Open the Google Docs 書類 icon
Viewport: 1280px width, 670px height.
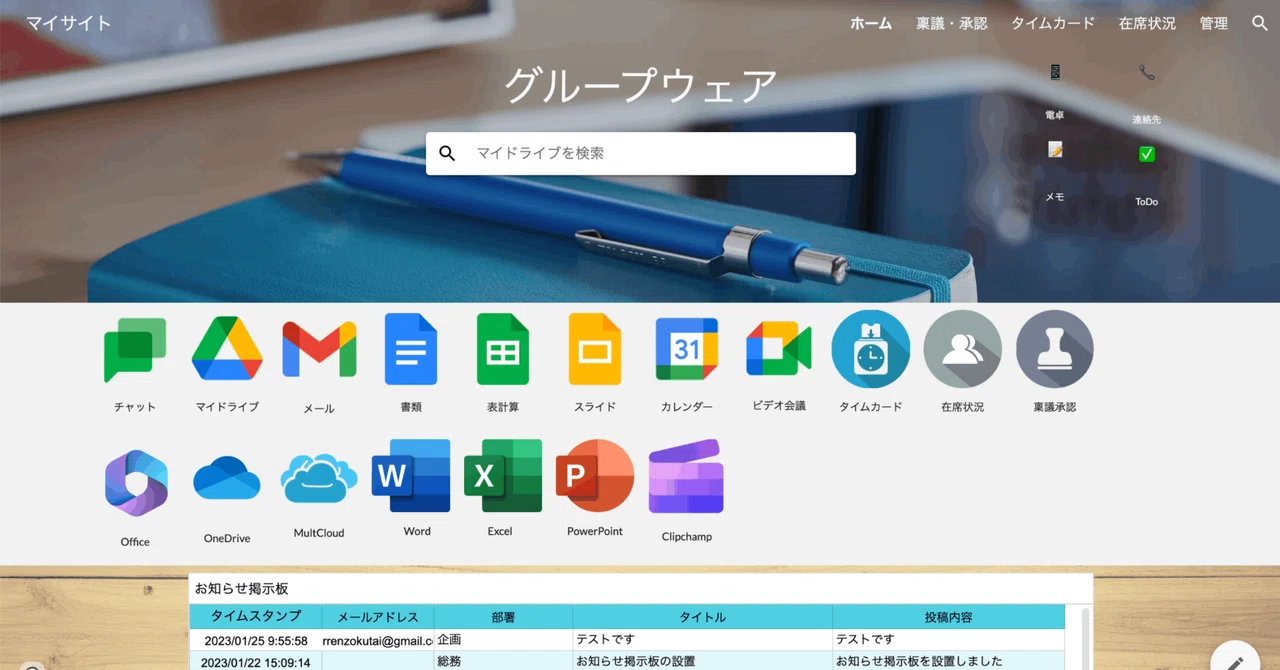click(411, 349)
